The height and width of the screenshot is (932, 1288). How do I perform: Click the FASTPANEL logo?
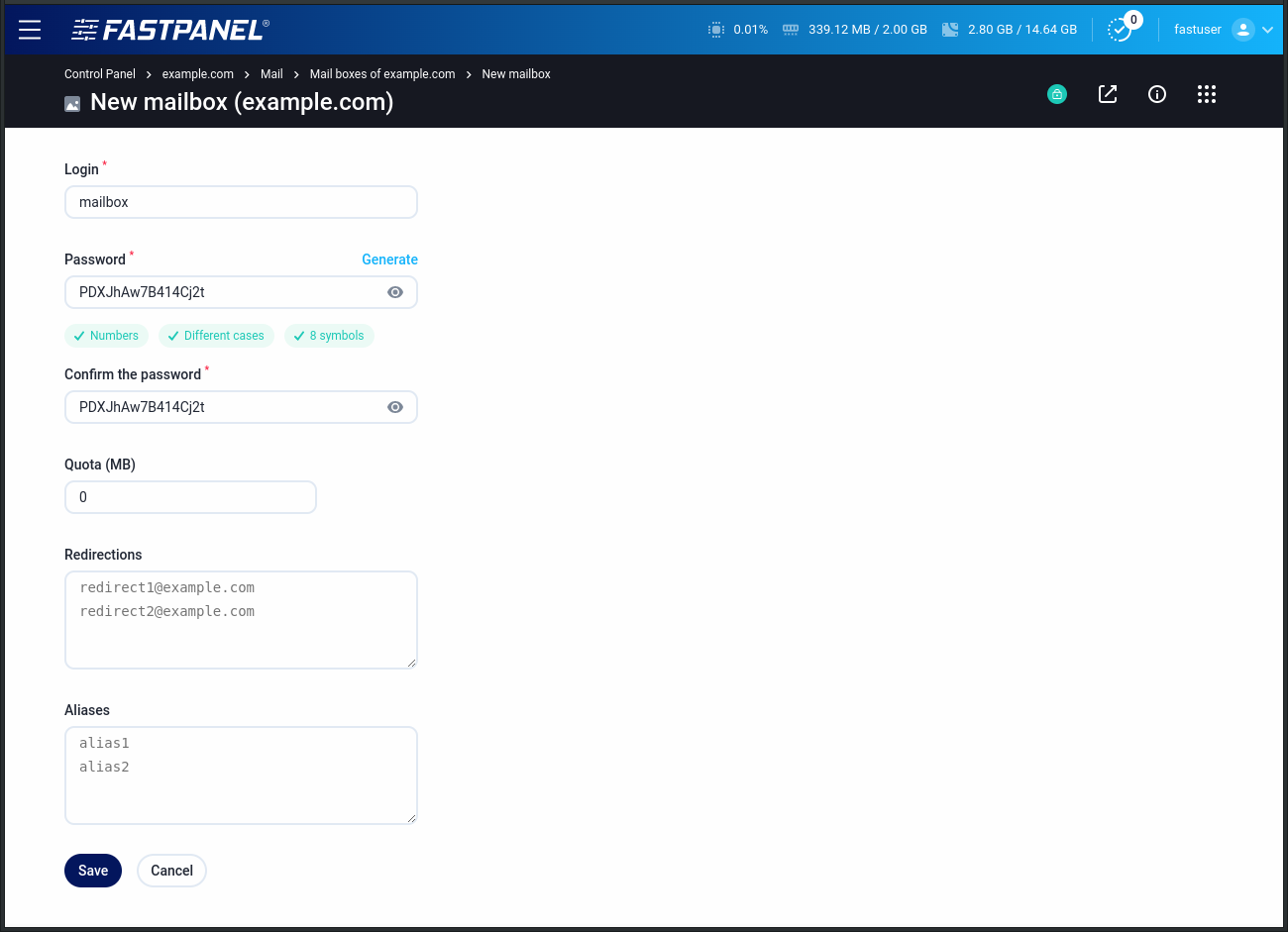[x=170, y=30]
